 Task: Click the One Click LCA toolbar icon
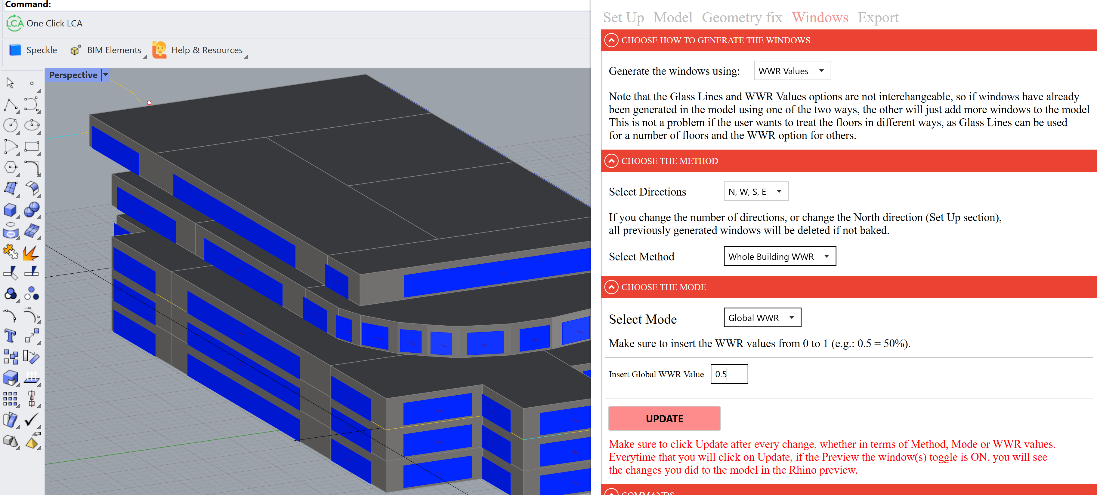[x=14, y=23]
